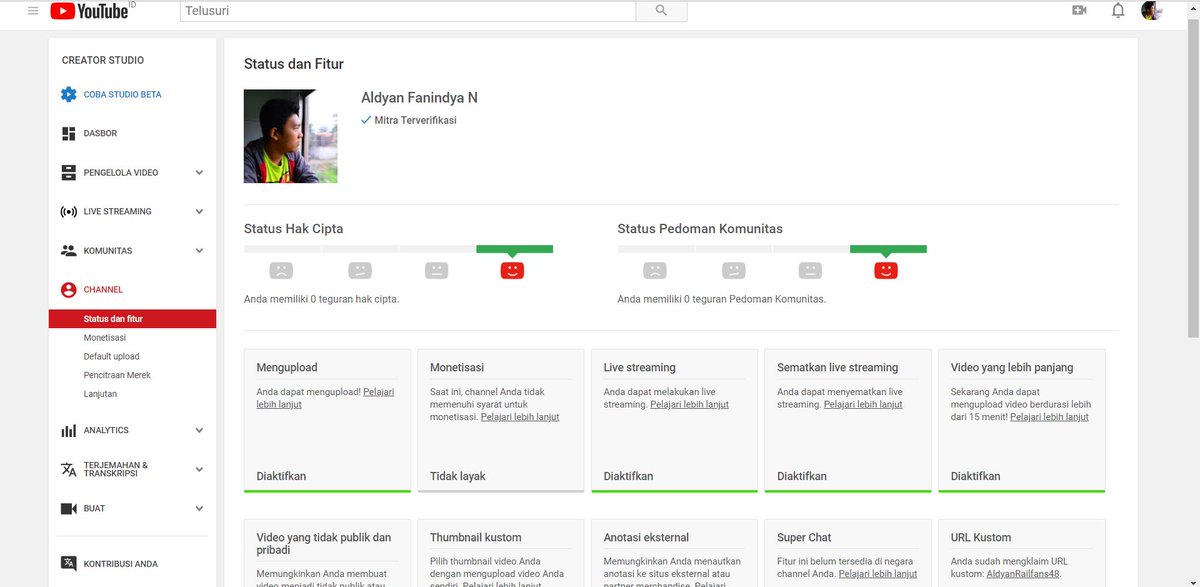
Task: Click Thumbnail kustom card title
Action: (x=476, y=537)
